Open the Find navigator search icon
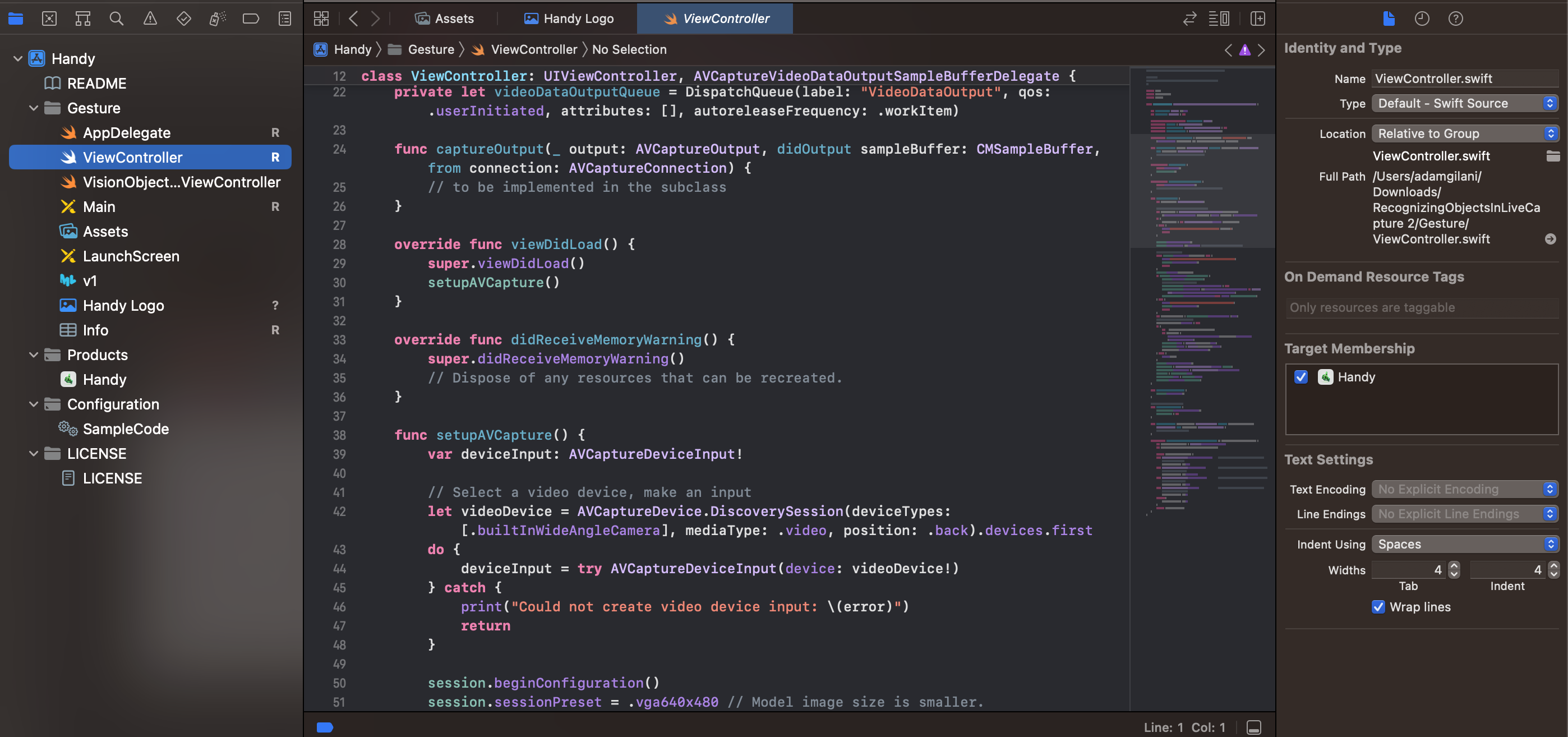Image resolution: width=1568 pixels, height=737 pixels. click(x=116, y=19)
